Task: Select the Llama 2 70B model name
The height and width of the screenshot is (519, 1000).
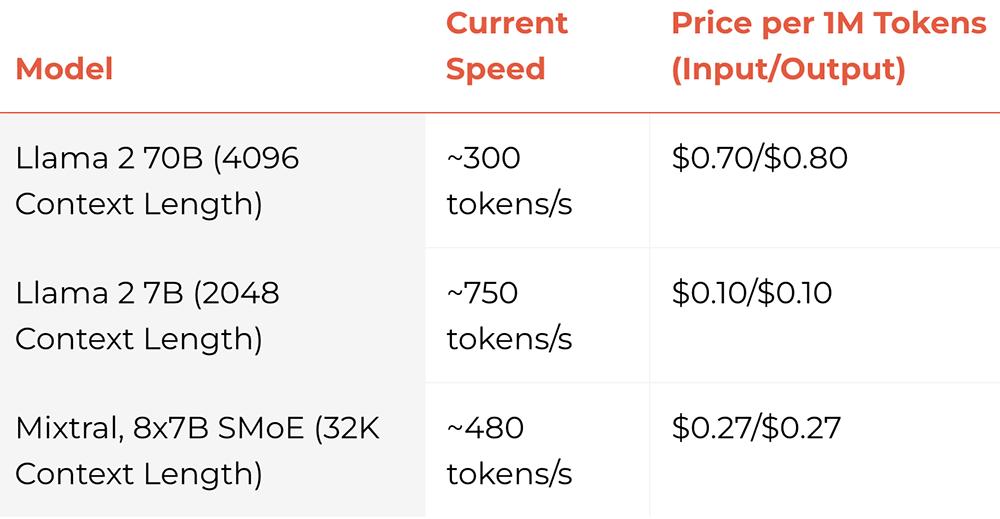Action: click(102, 158)
